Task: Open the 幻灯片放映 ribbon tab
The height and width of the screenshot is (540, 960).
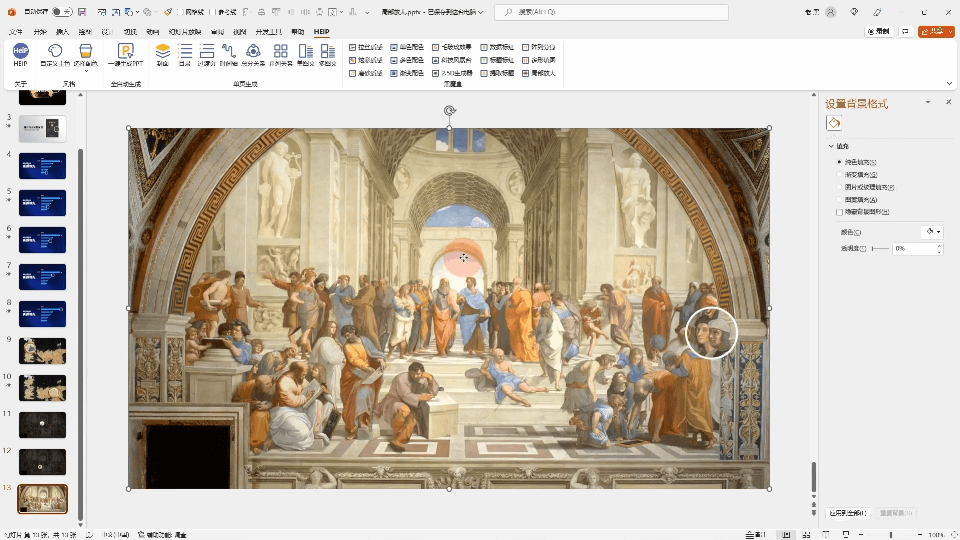Action: 184,32
